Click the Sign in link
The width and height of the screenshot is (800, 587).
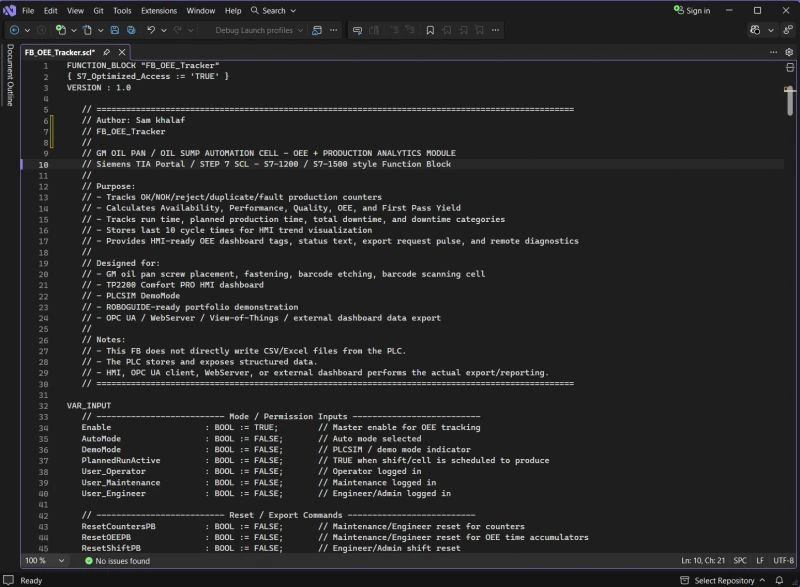pyautogui.click(x=698, y=11)
